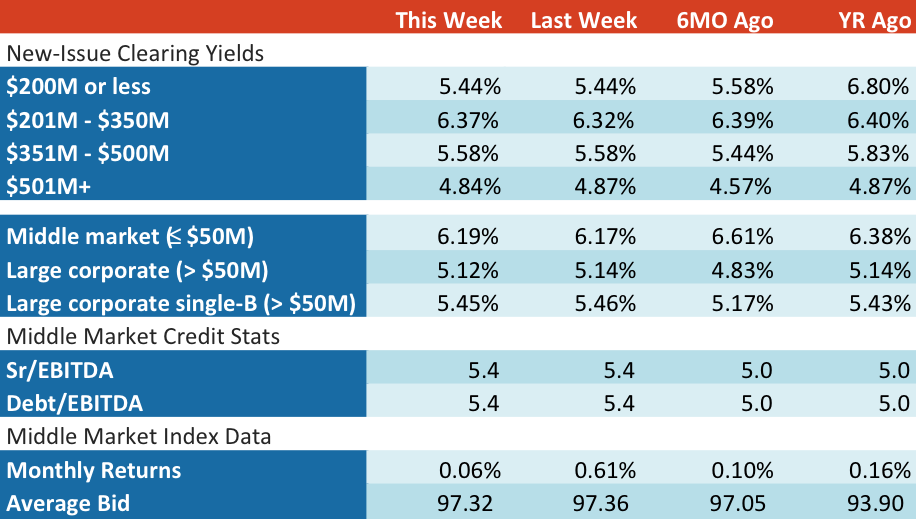Click the New-Issue Clearing Yields section heading
Viewport: 916px width, 519px height.
[x=135, y=54]
